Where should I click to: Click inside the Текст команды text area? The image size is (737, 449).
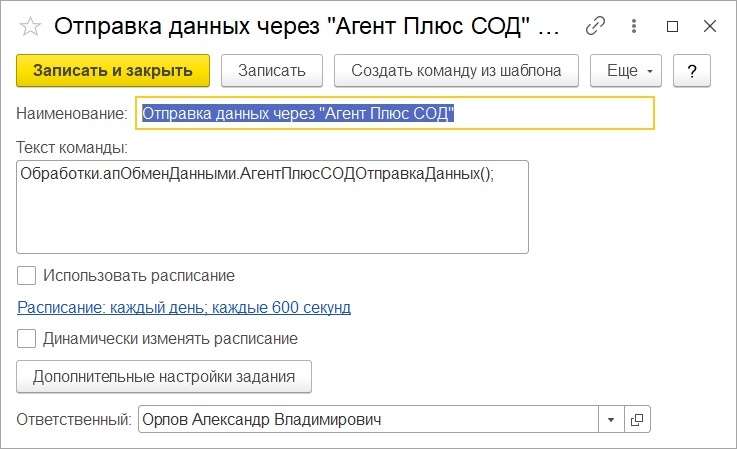272,207
